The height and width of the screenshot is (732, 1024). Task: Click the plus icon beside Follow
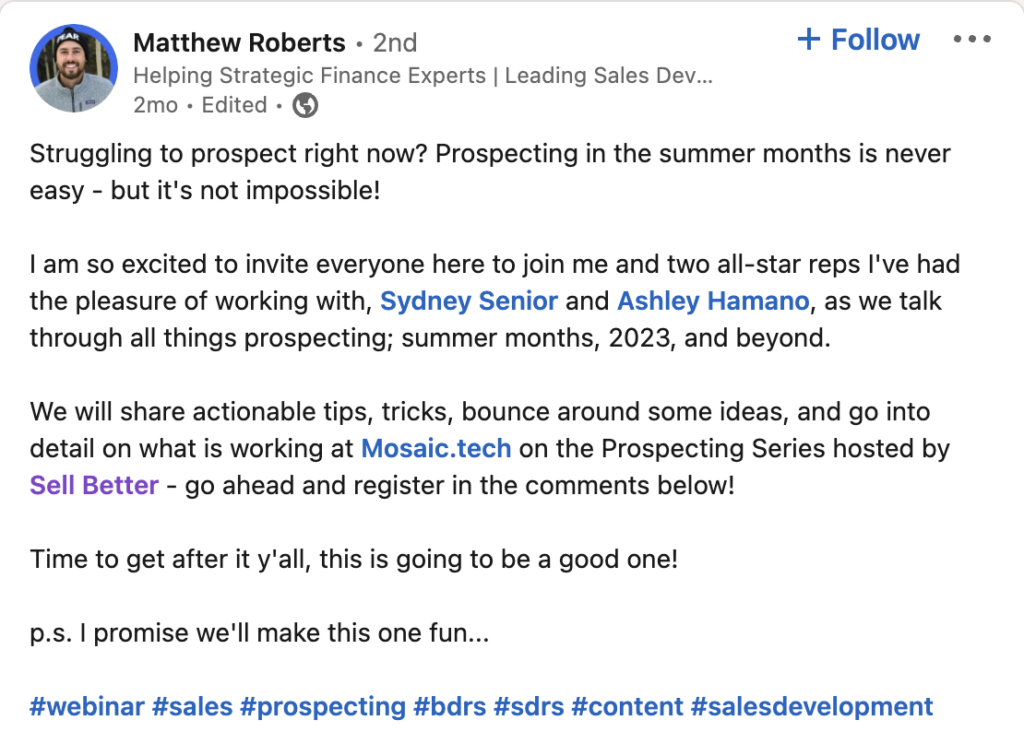pyautogui.click(x=808, y=40)
